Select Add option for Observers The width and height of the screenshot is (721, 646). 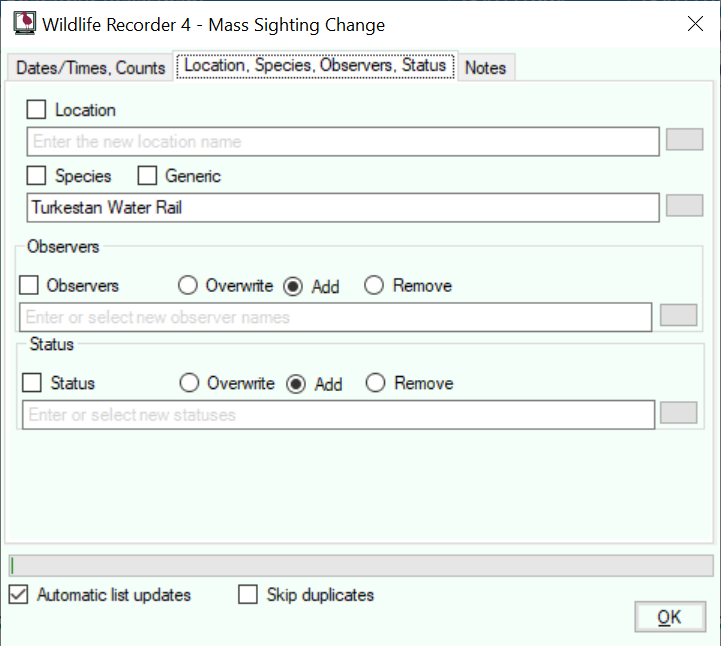[293, 286]
